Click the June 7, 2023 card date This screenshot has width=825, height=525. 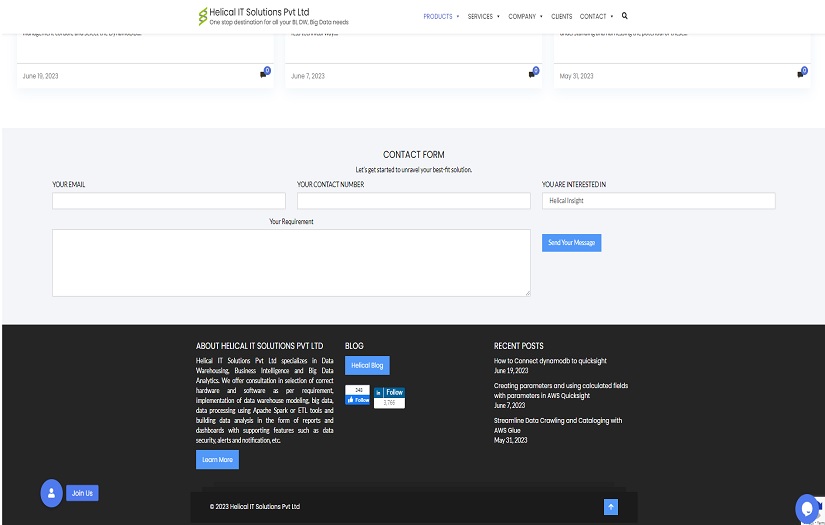pos(308,76)
